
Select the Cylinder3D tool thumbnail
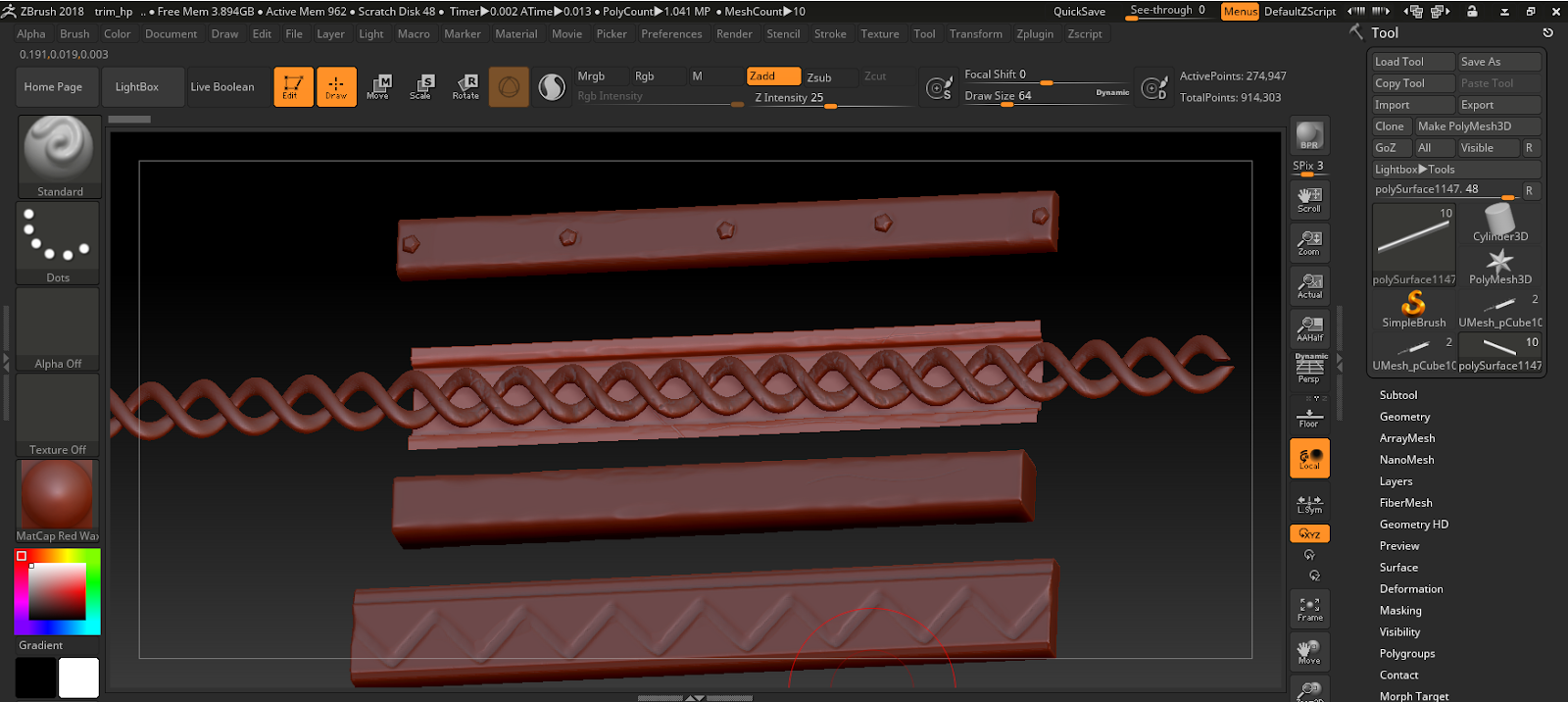[x=1499, y=224]
